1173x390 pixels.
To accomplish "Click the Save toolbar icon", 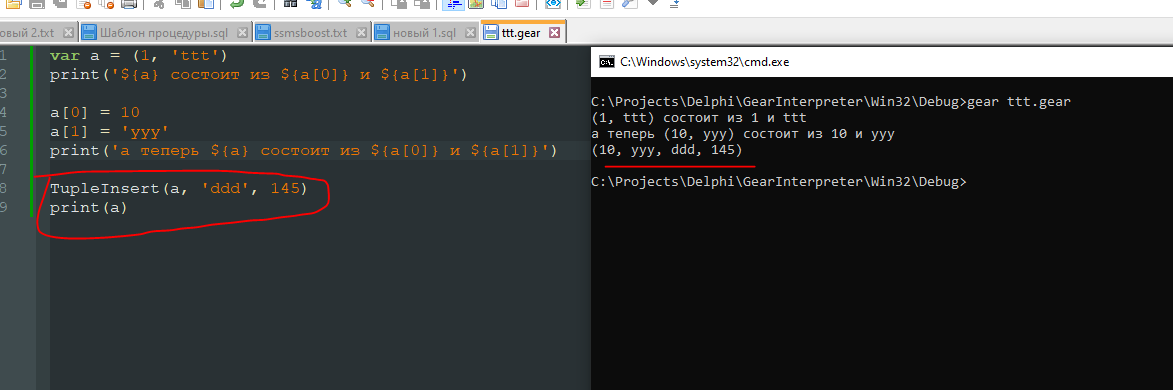I will tap(37, 4).
